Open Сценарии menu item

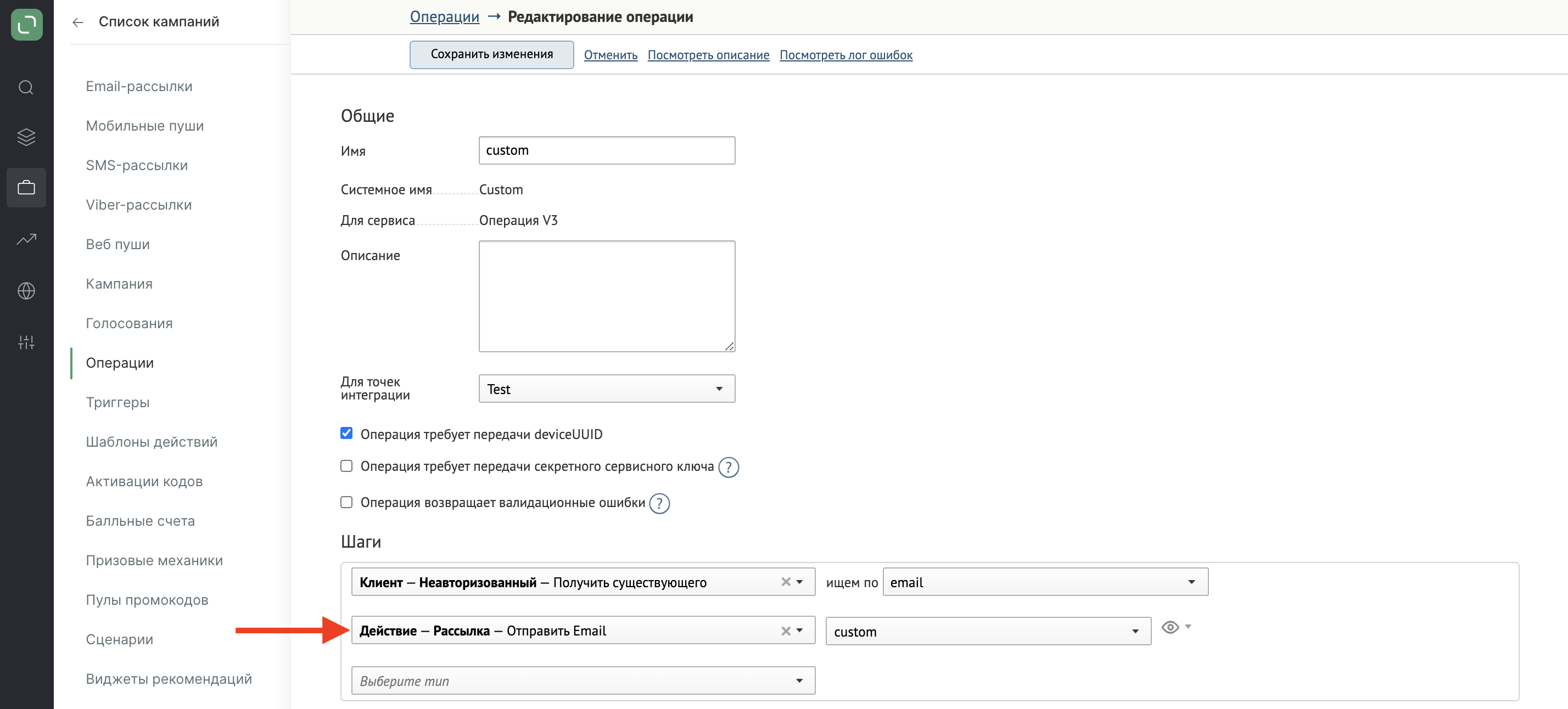[119, 640]
